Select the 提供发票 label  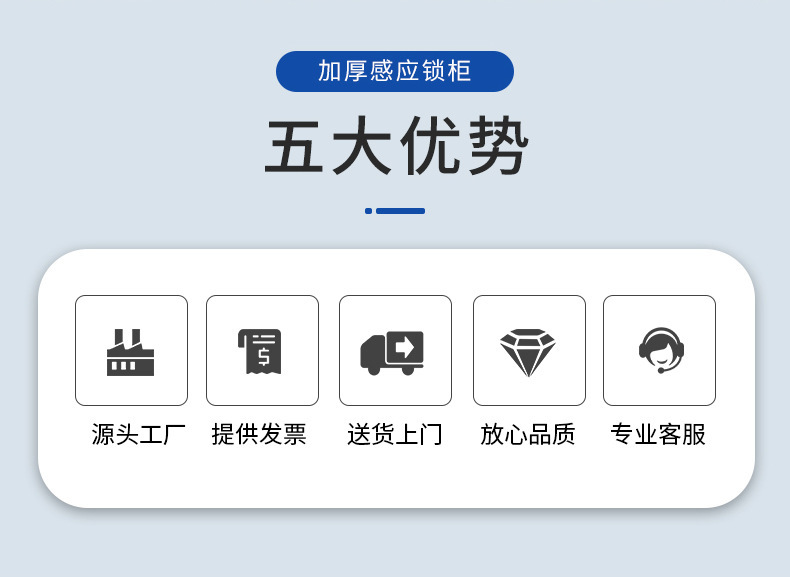point(259,434)
